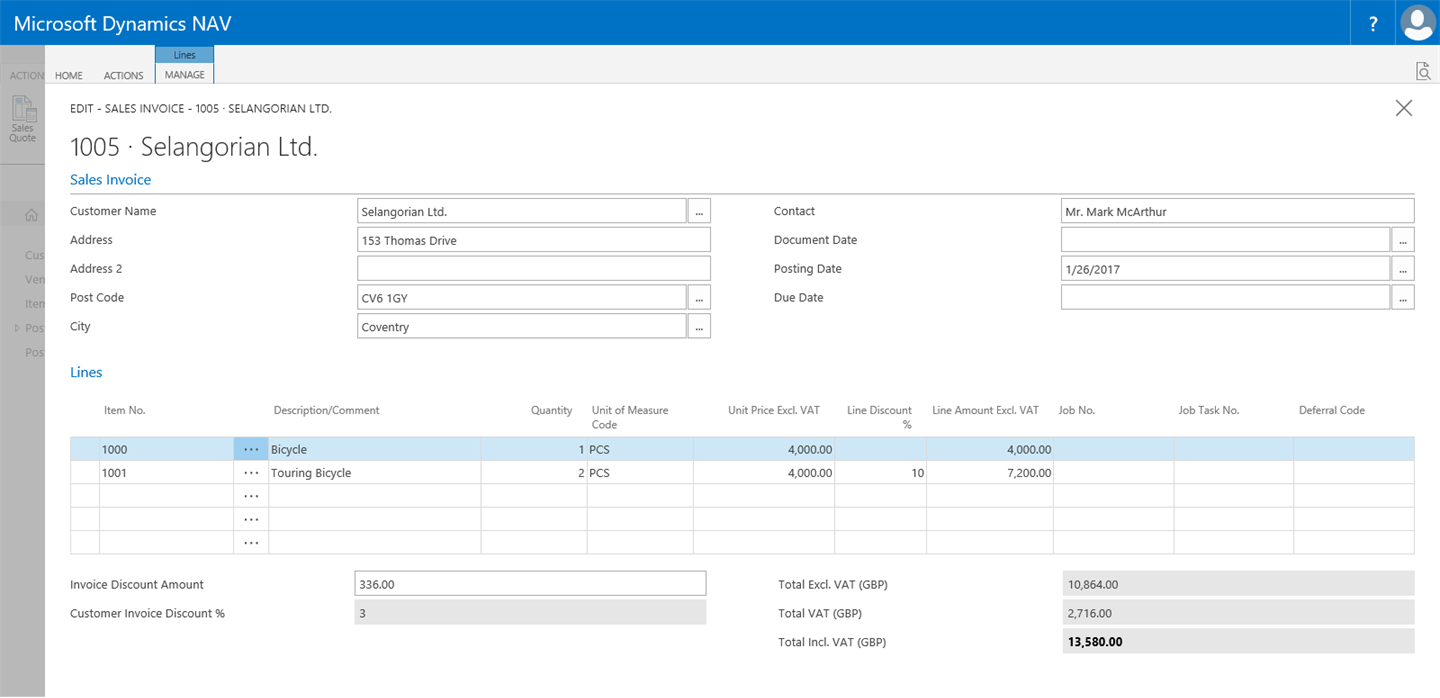Image resolution: width=1440 pixels, height=698 pixels.
Task: Open the Posting Date picker button
Action: click(x=1403, y=269)
